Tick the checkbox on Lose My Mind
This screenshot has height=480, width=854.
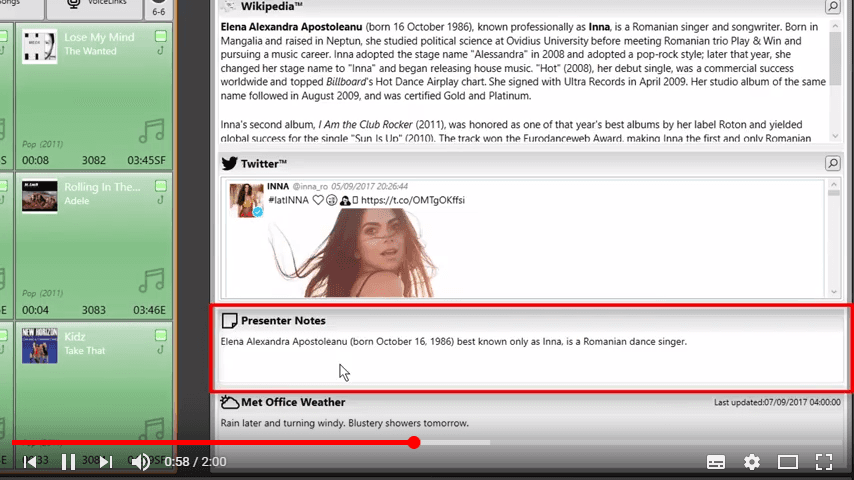tap(161, 37)
